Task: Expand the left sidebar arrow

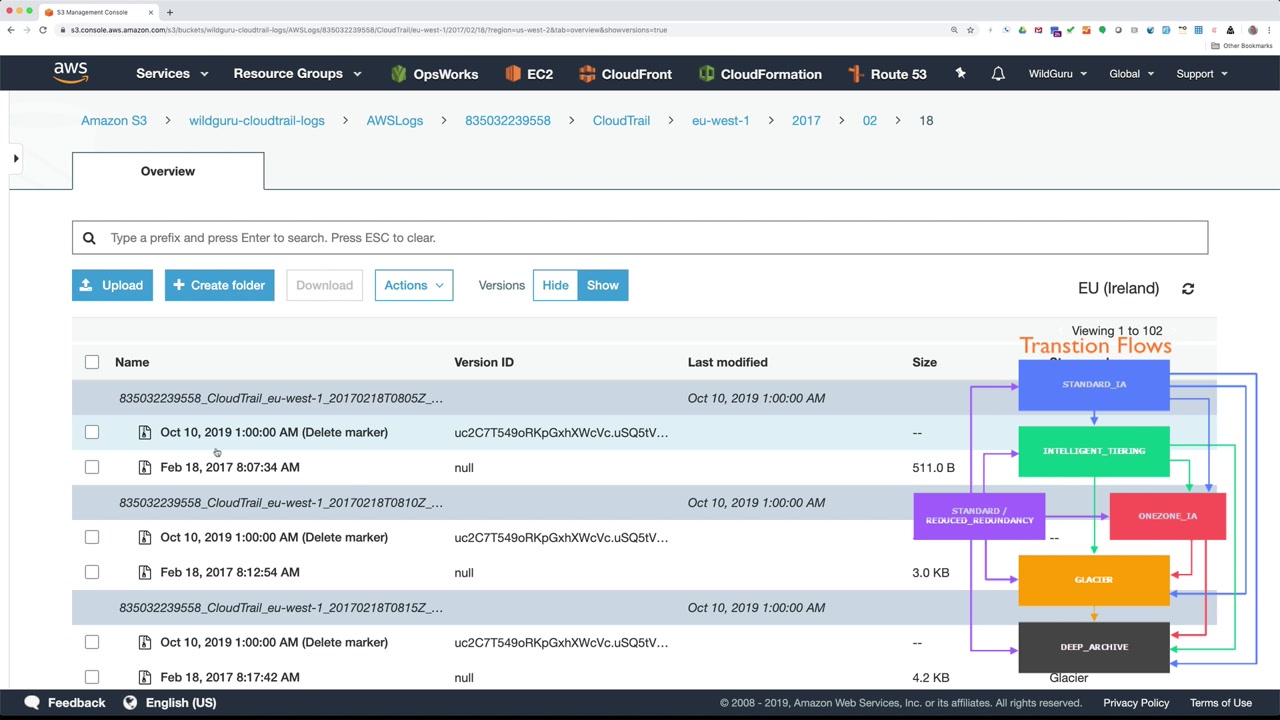Action: 16,158
